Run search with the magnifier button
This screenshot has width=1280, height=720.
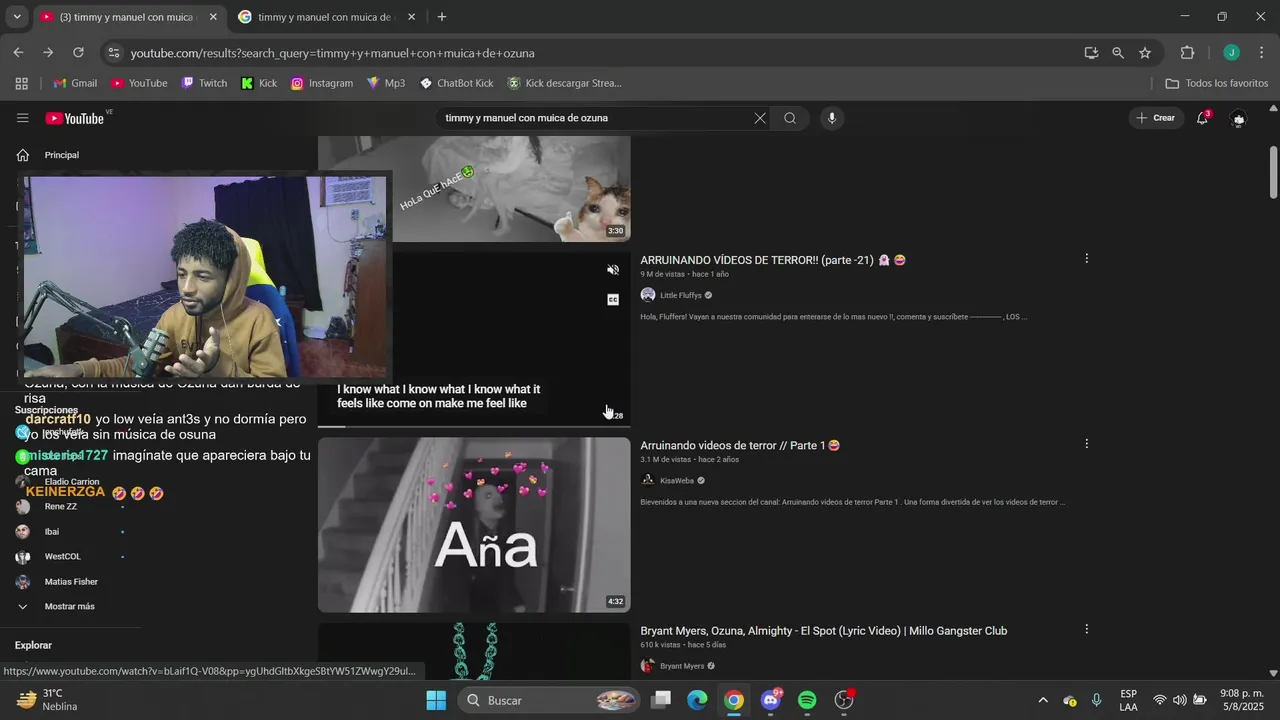click(790, 118)
